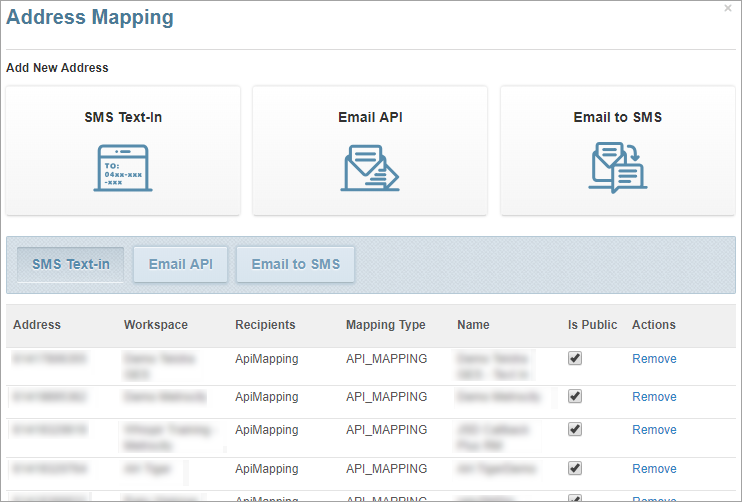Select the Email to SMS card title
This screenshot has width=742, height=502.
pyautogui.click(x=618, y=117)
